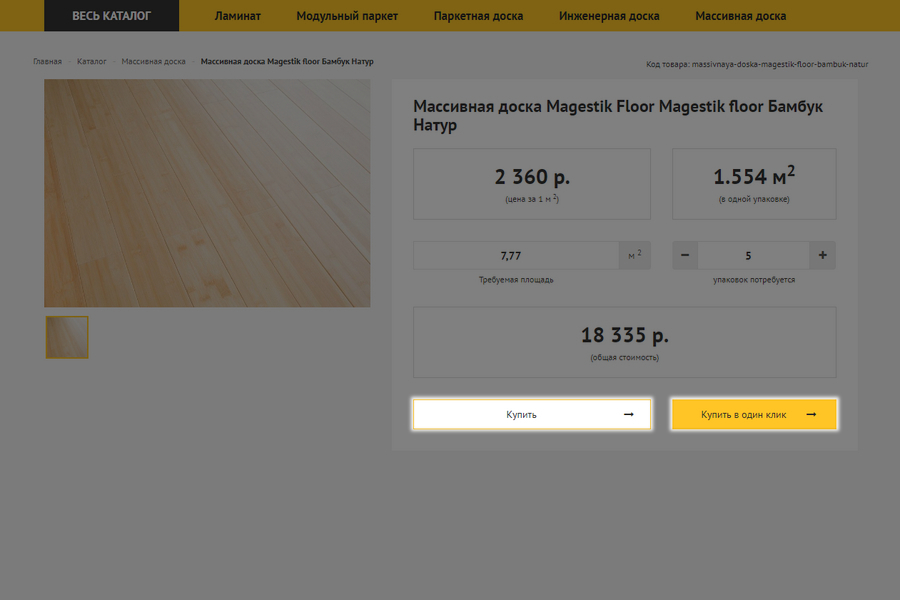The width and height of the screenshot is (900, 600).
Task: Click the total cost 18 335 р. box
Action: [624, 342]
